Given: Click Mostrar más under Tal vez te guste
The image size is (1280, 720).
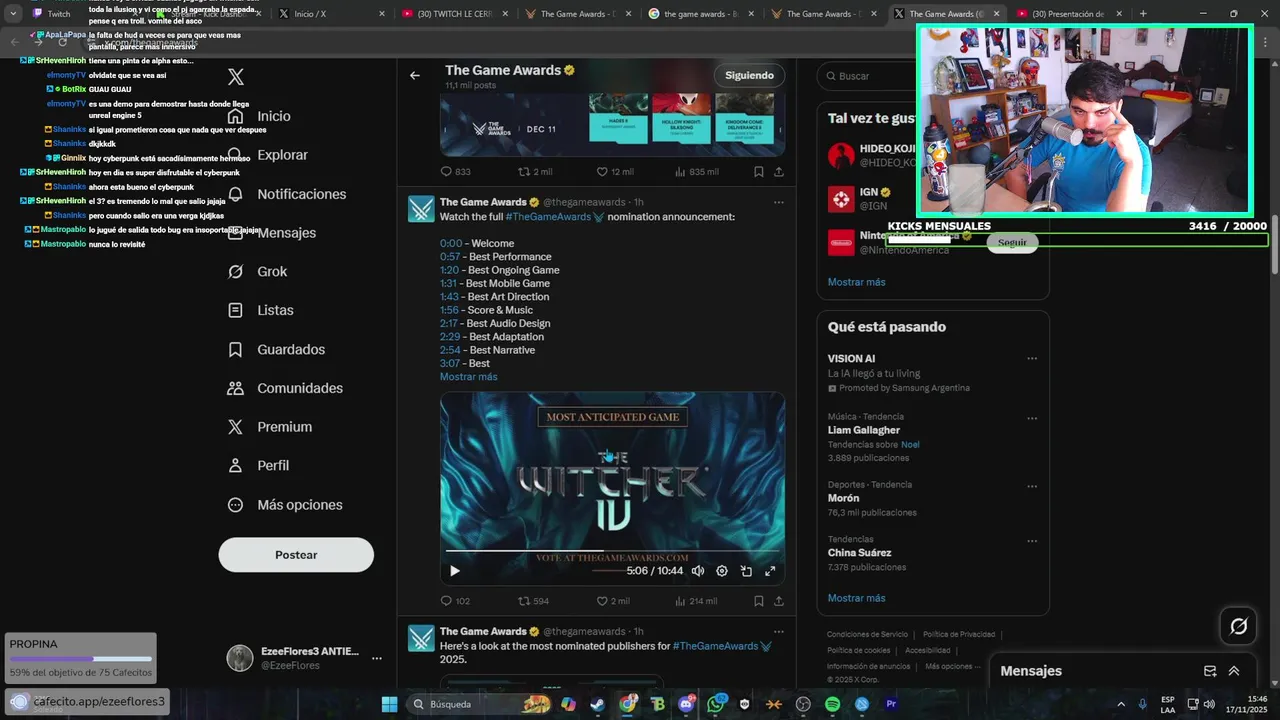Looking at the screenshot, I should 856,282.
